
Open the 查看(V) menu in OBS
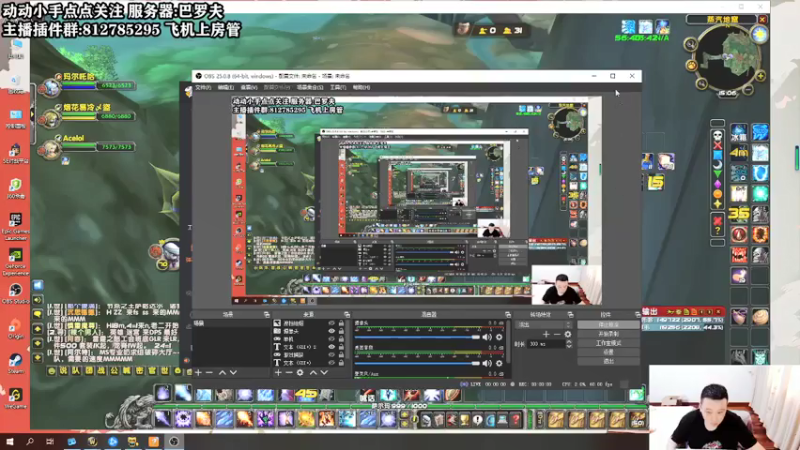pos(248,88)
